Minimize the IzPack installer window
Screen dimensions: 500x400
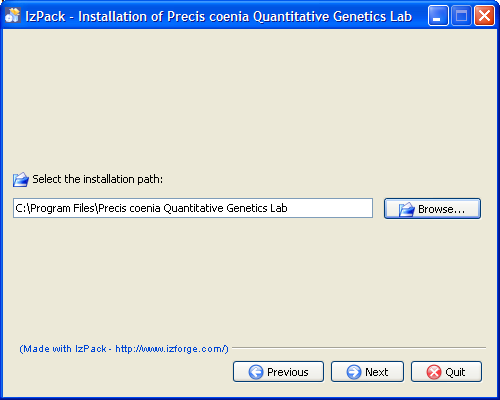tap(438, 16)
